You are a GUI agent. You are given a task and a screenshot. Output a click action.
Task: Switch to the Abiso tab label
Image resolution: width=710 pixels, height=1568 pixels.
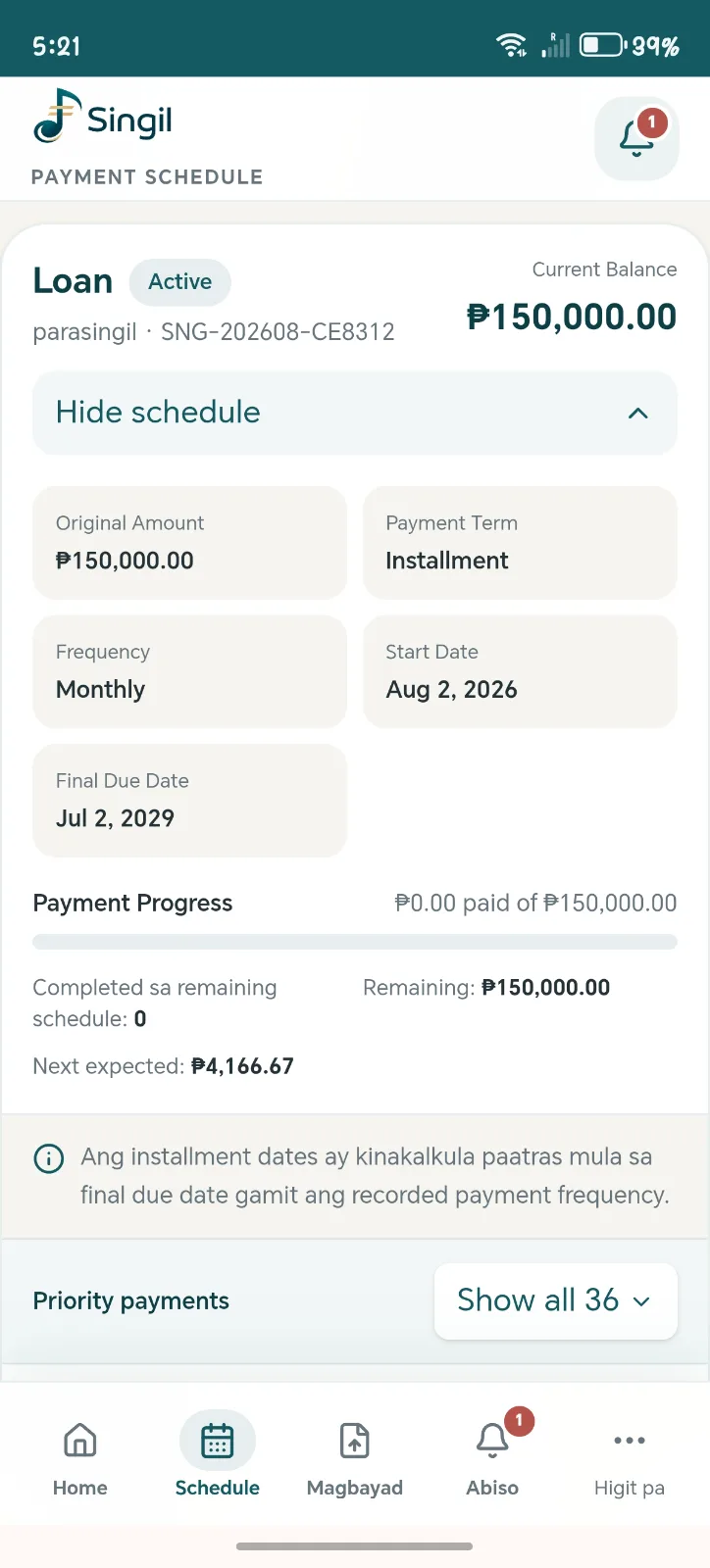coord(492,1488)
